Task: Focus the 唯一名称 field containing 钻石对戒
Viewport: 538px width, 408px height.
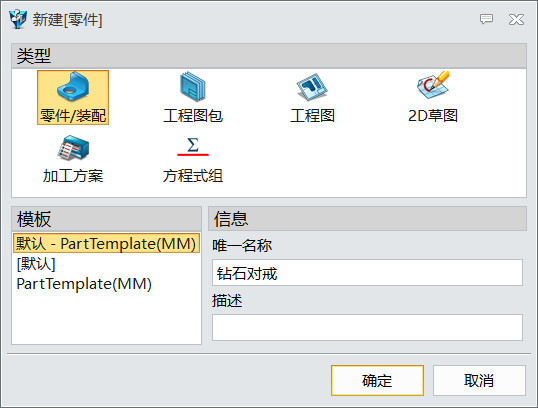Action: click(367, 273)
